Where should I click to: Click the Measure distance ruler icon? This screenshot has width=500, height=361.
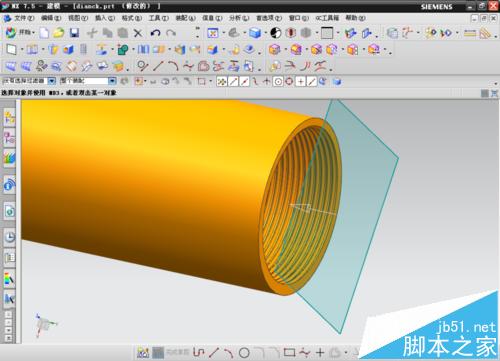(x=470, y=33)
